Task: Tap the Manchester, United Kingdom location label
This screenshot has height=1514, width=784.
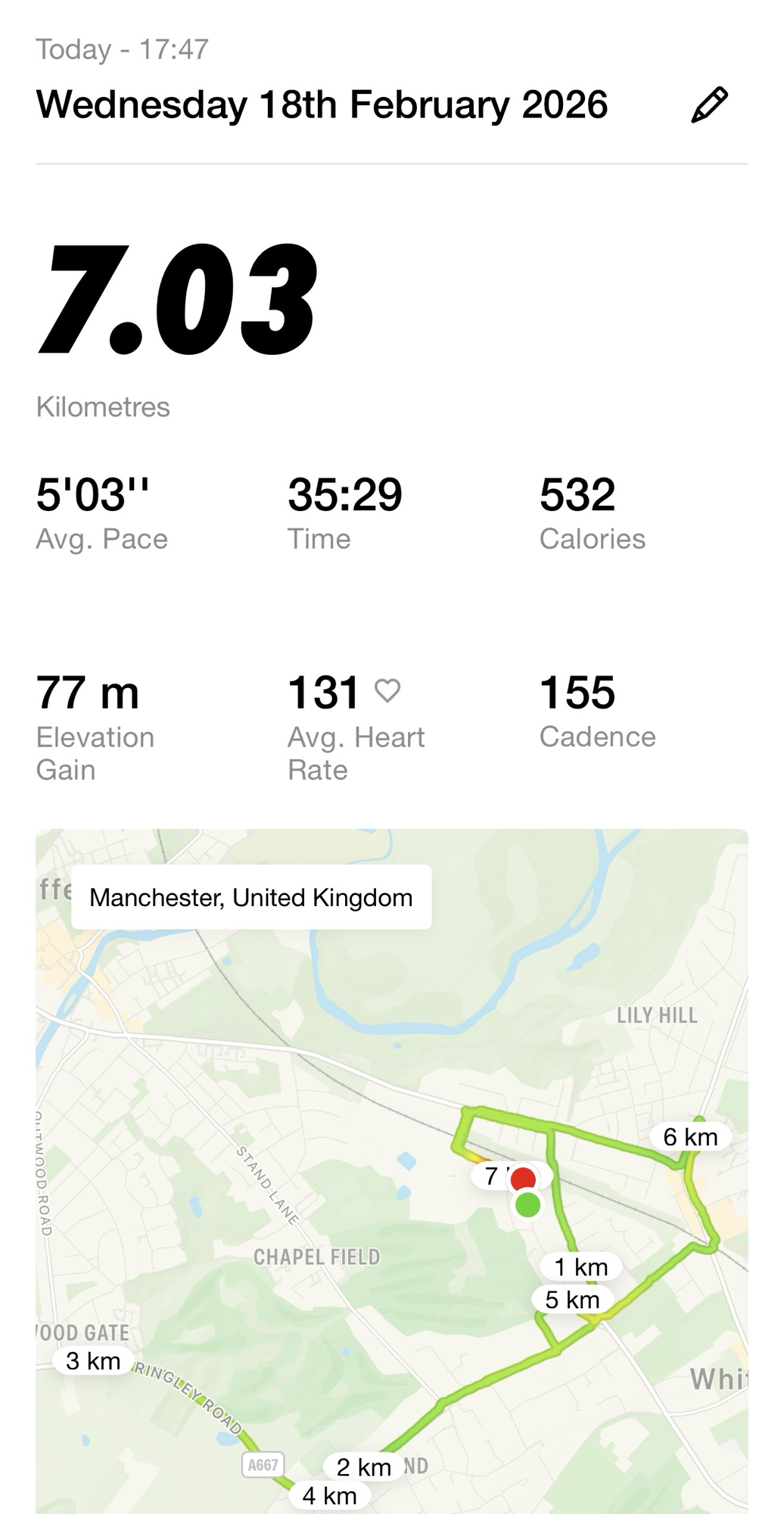Action: point(251,897)
